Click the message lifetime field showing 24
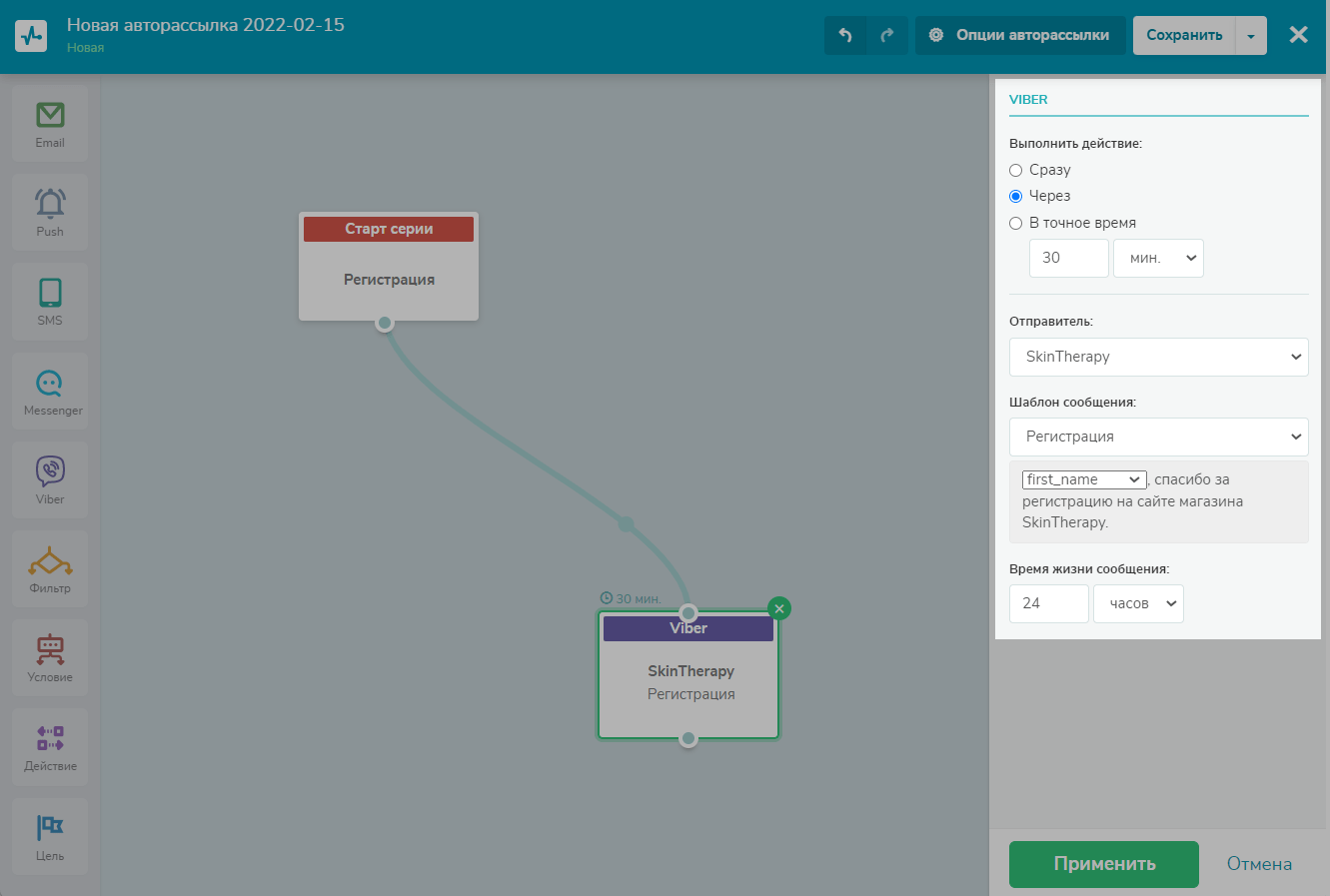 pos(1049,603)
